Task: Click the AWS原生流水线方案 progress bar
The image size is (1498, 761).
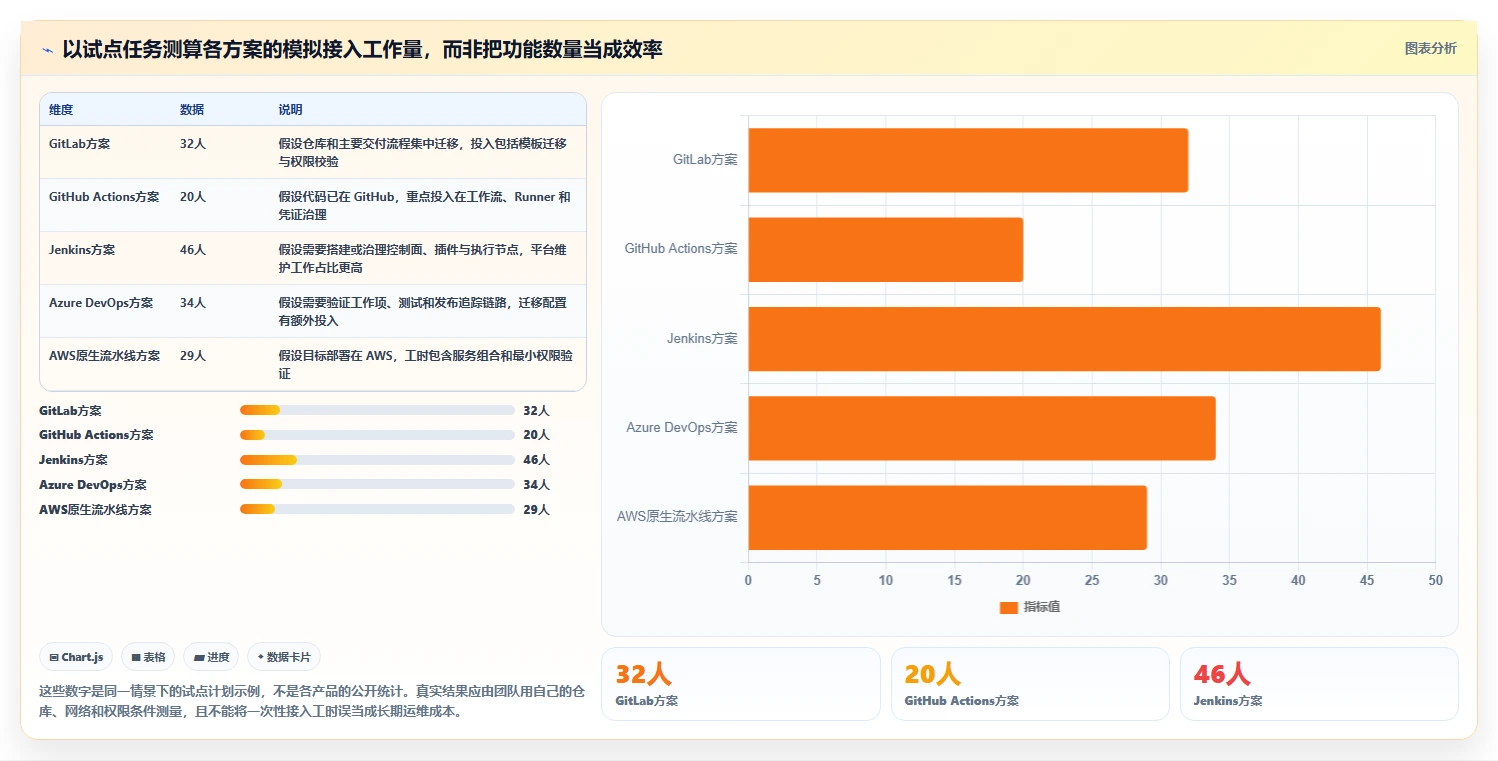Action: coord(377,510)
